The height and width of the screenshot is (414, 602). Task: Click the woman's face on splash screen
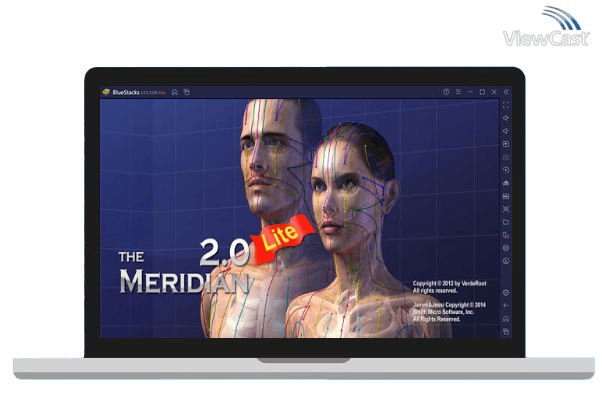340,192
